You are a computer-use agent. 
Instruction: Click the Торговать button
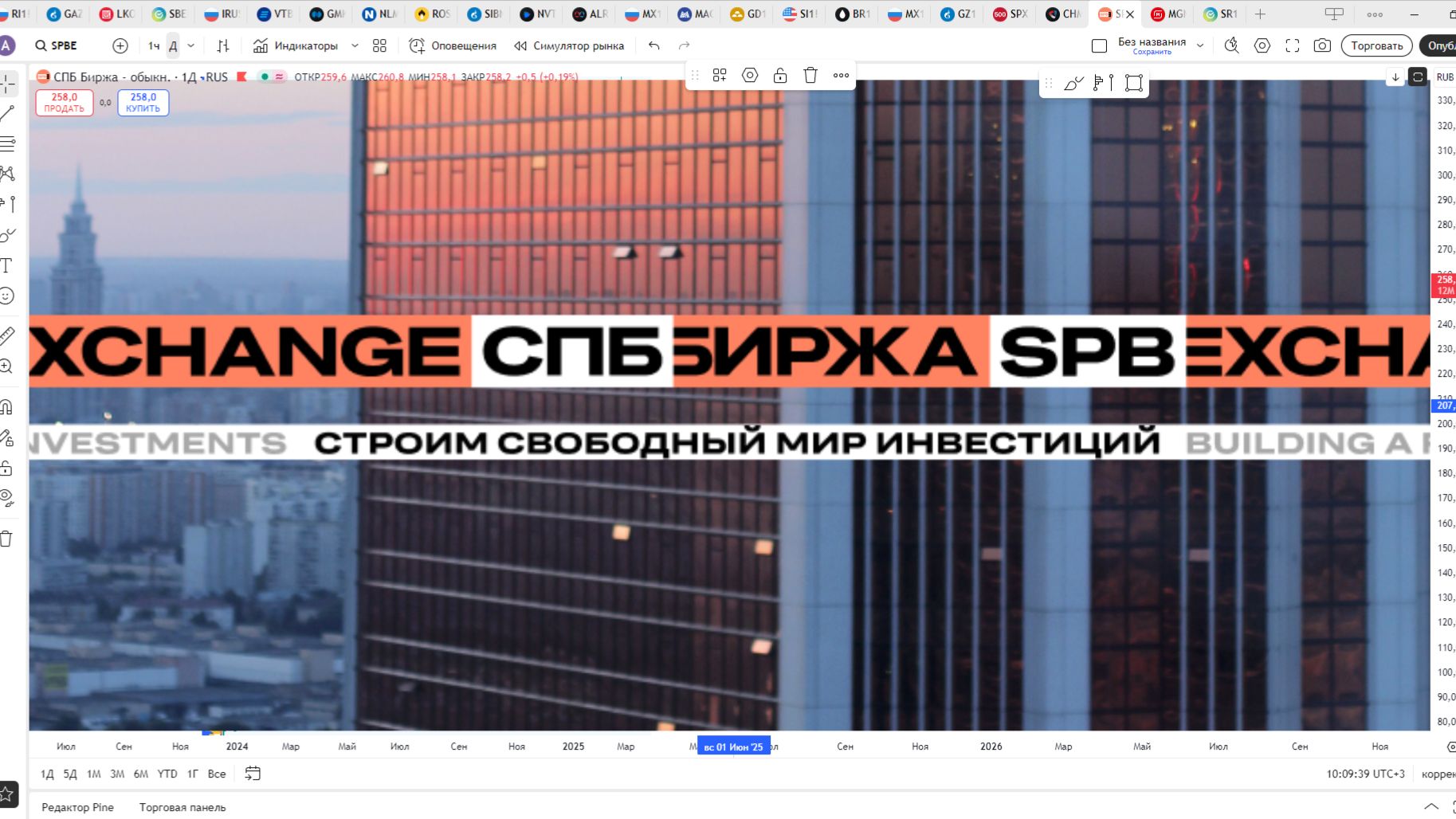click(1376, 45)
